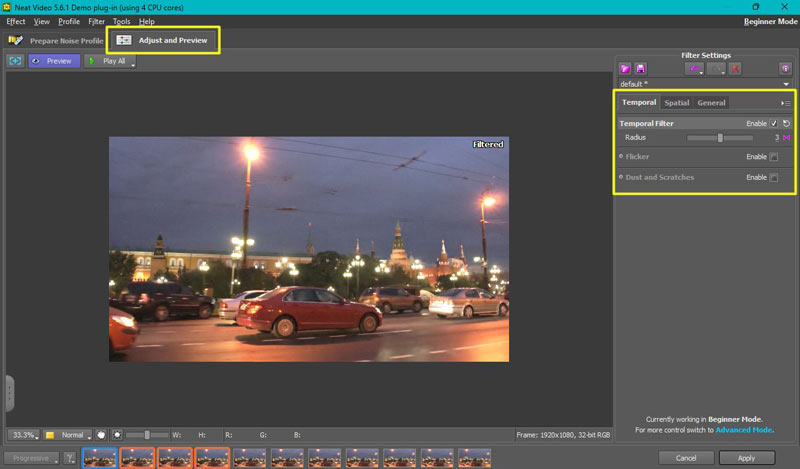Disable the Temporal Filter Enable checkbox
Screen dimensions: 800x469
coord(774,123)
